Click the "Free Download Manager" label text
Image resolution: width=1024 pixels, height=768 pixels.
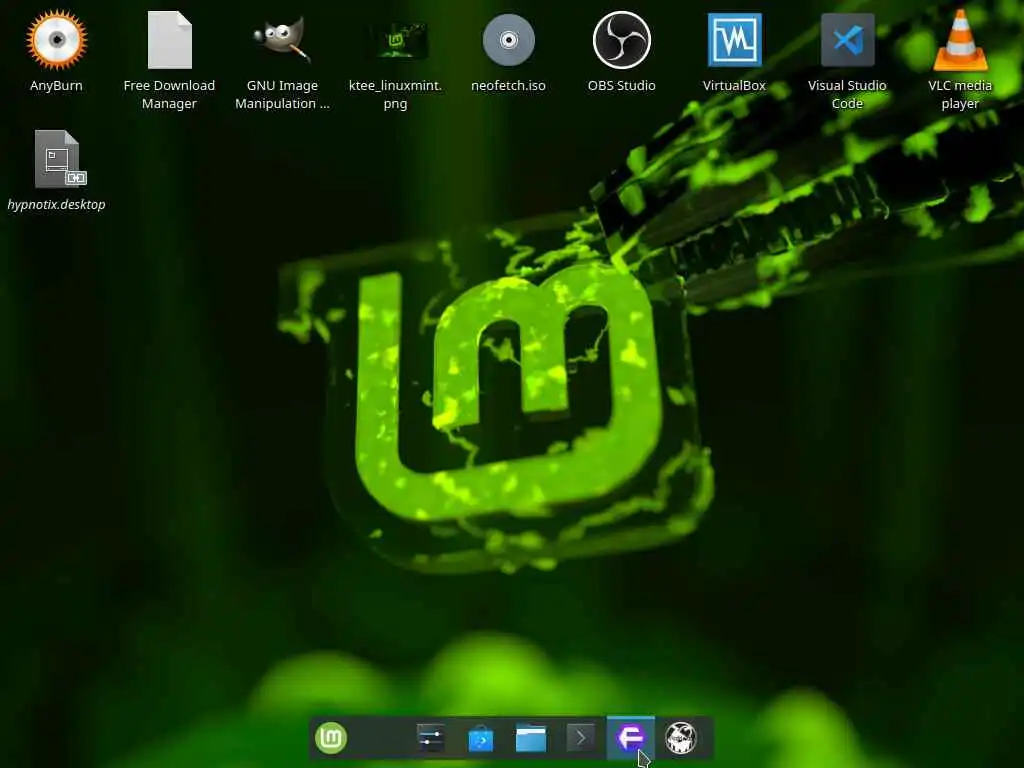[x=169, y=94]
